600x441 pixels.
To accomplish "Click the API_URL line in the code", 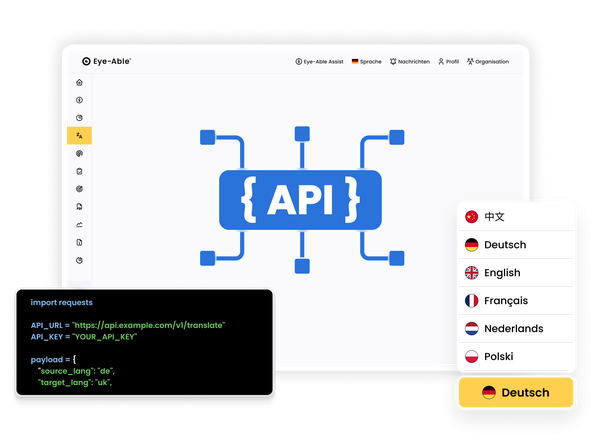I will pyautogui.click(x=128, y=325).
